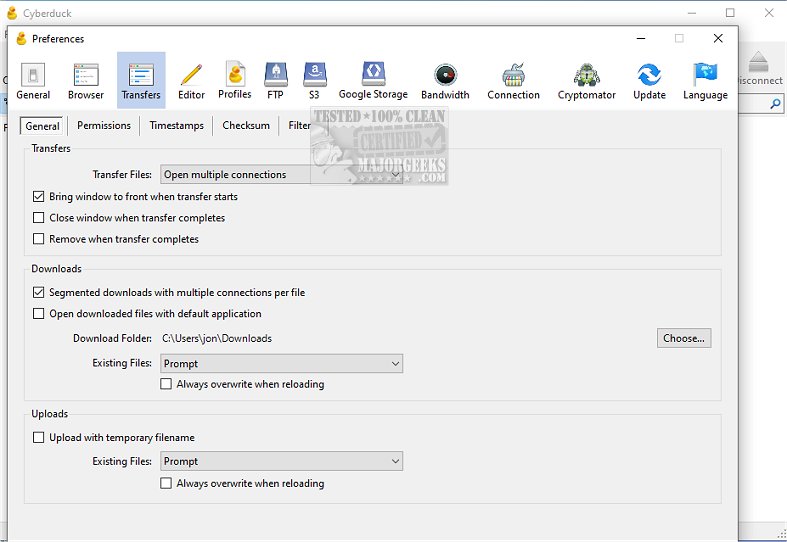Open the Connection preferences section
Screen dimensions: 787x542
coord(513,81)
